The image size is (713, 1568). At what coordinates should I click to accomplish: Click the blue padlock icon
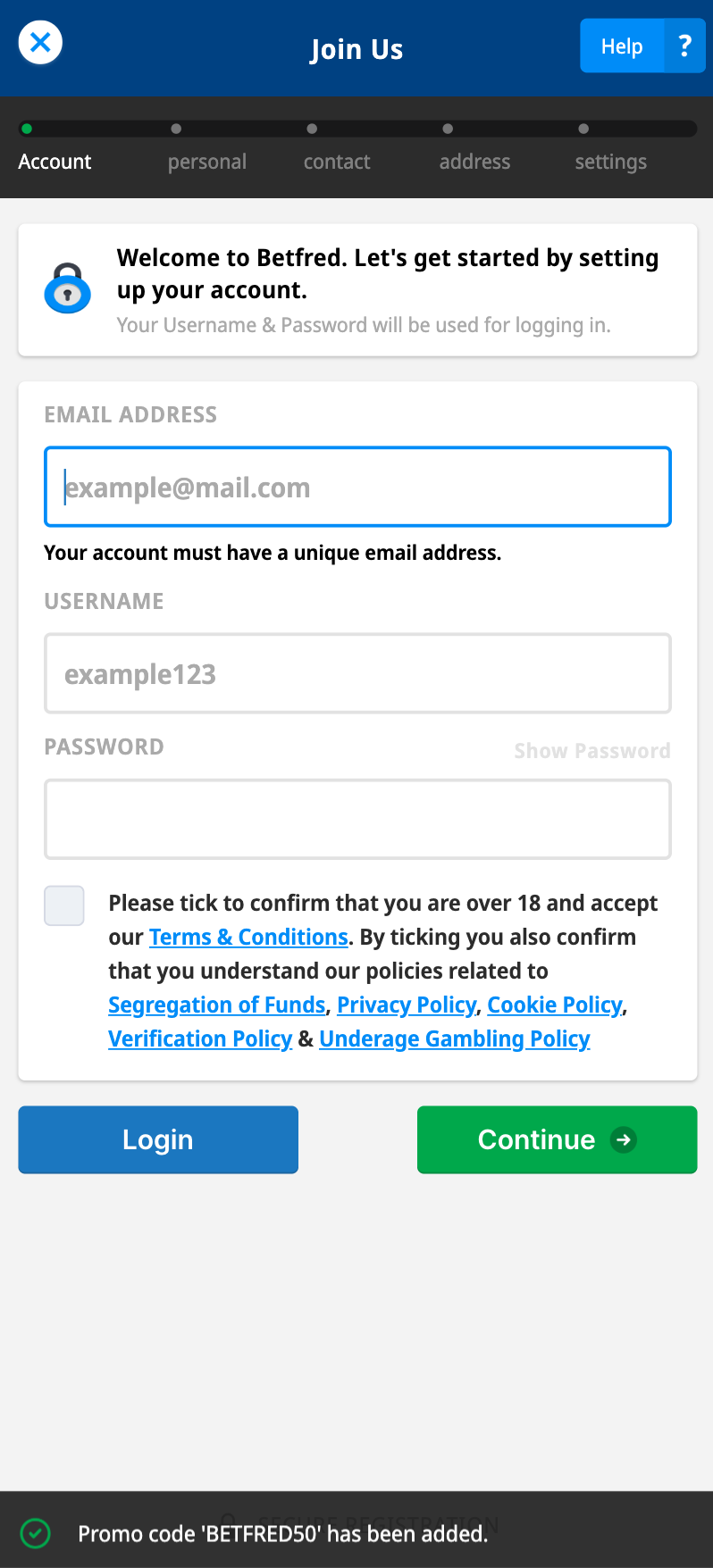pos(68,288)
